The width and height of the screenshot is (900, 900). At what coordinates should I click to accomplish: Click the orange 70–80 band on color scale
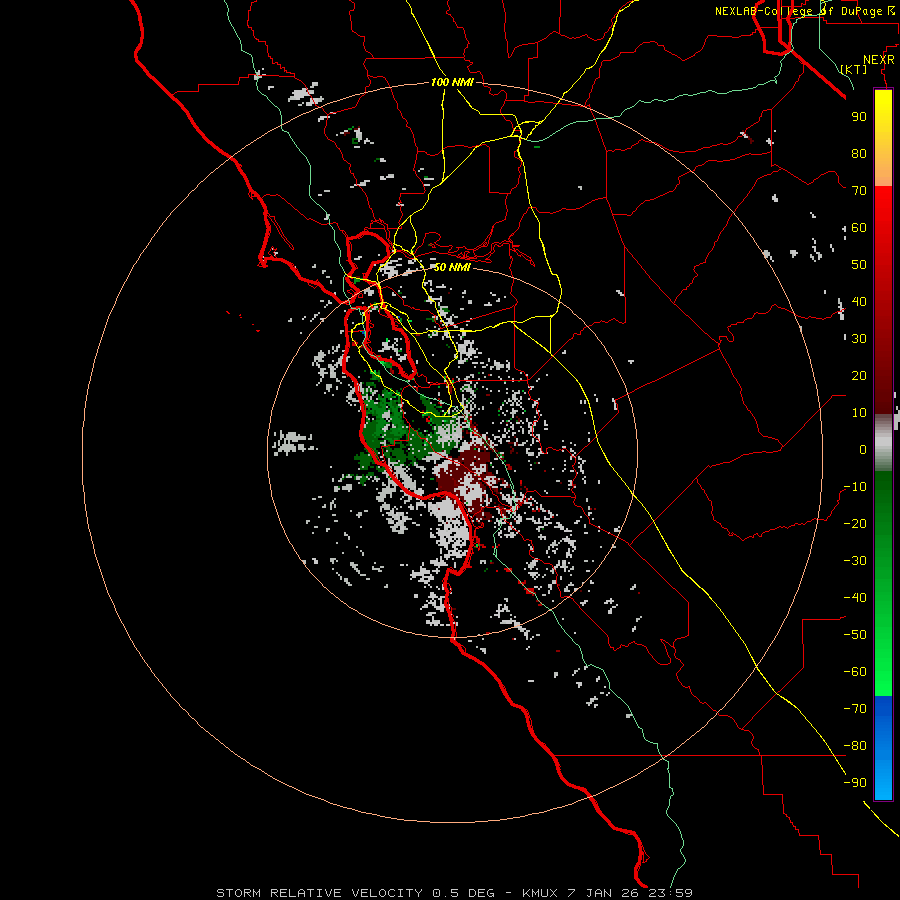[x=883, y=172]
